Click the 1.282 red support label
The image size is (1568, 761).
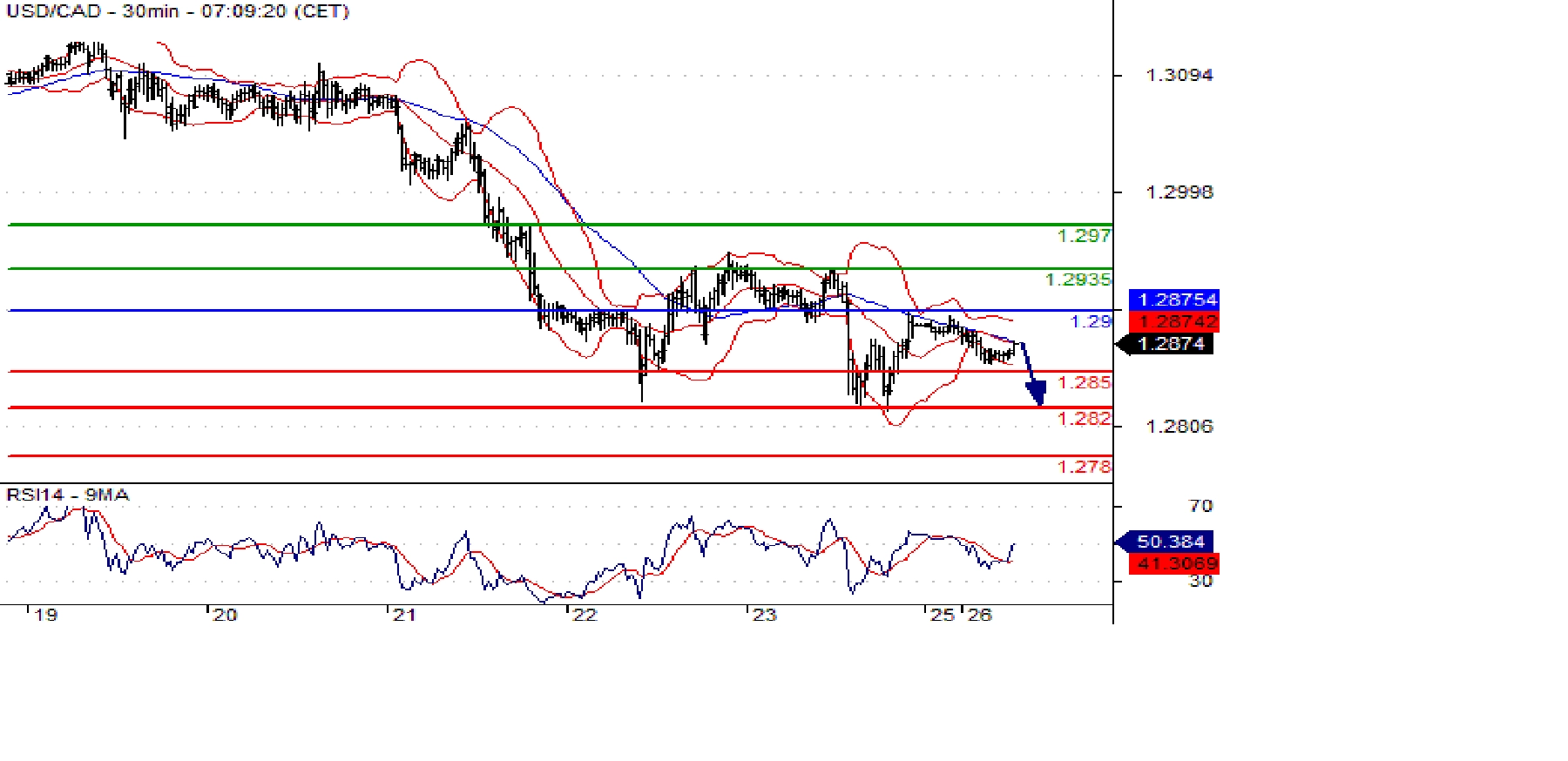tap(1084, 419)
